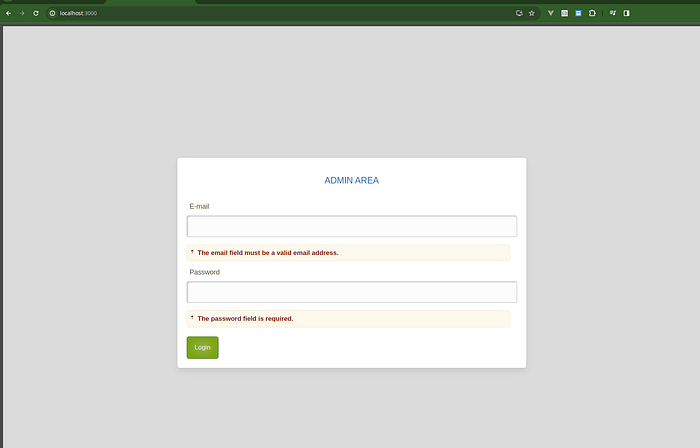Open the Vue devtools extension icon
700x448 pixels.
pos(550,13)
